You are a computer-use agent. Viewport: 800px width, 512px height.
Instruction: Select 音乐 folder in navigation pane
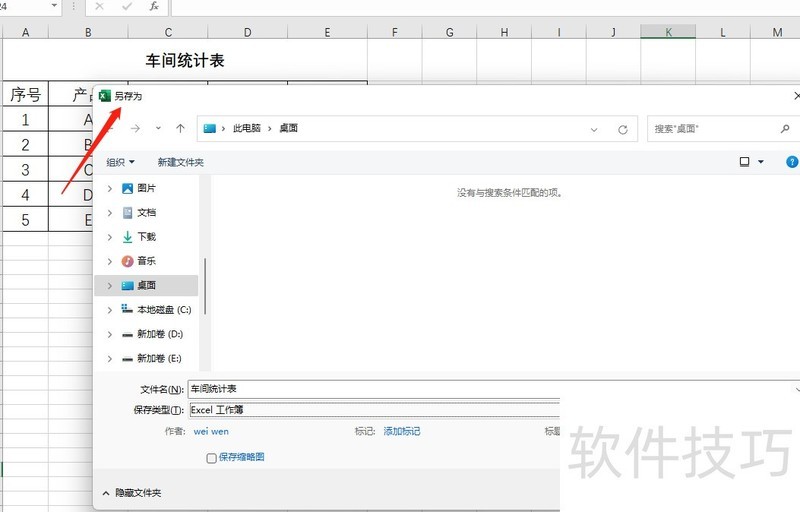(x=146, y=261)
